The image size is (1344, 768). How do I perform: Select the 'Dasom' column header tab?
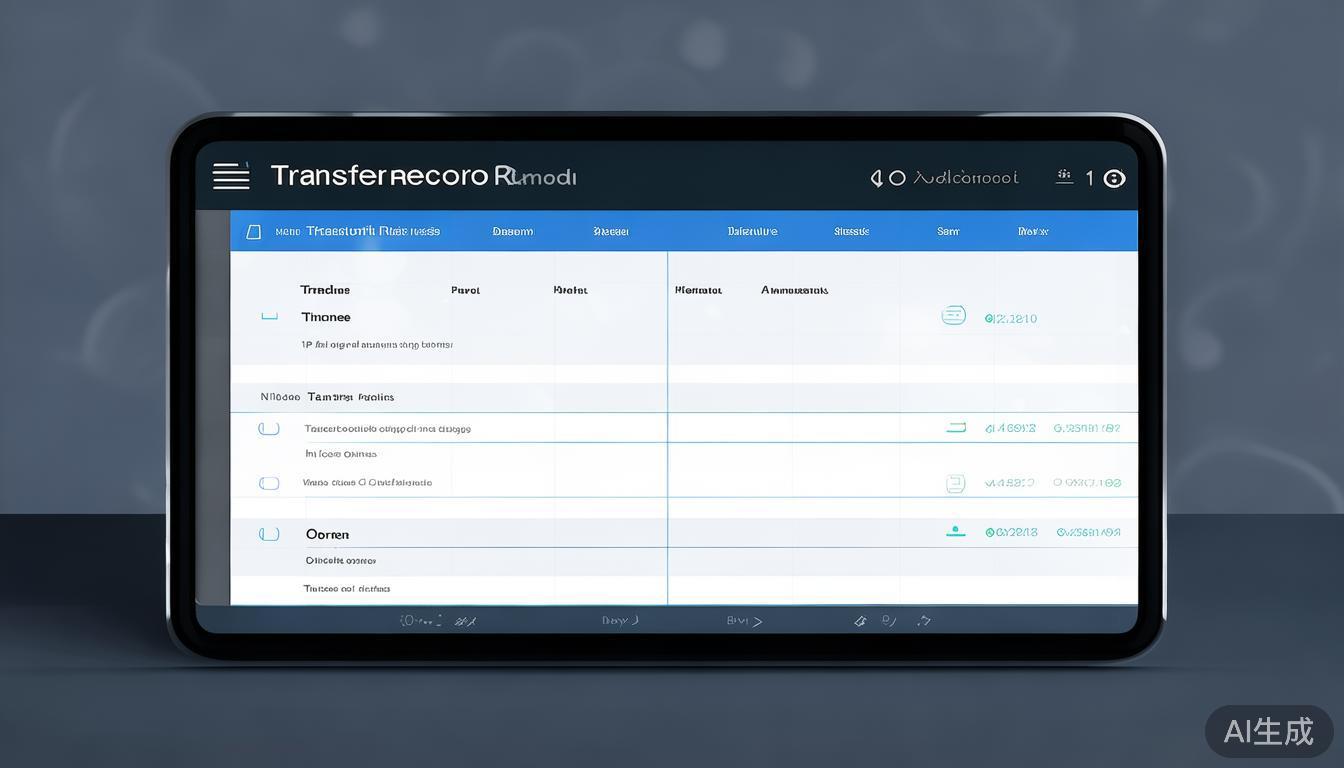pos(513,231)
